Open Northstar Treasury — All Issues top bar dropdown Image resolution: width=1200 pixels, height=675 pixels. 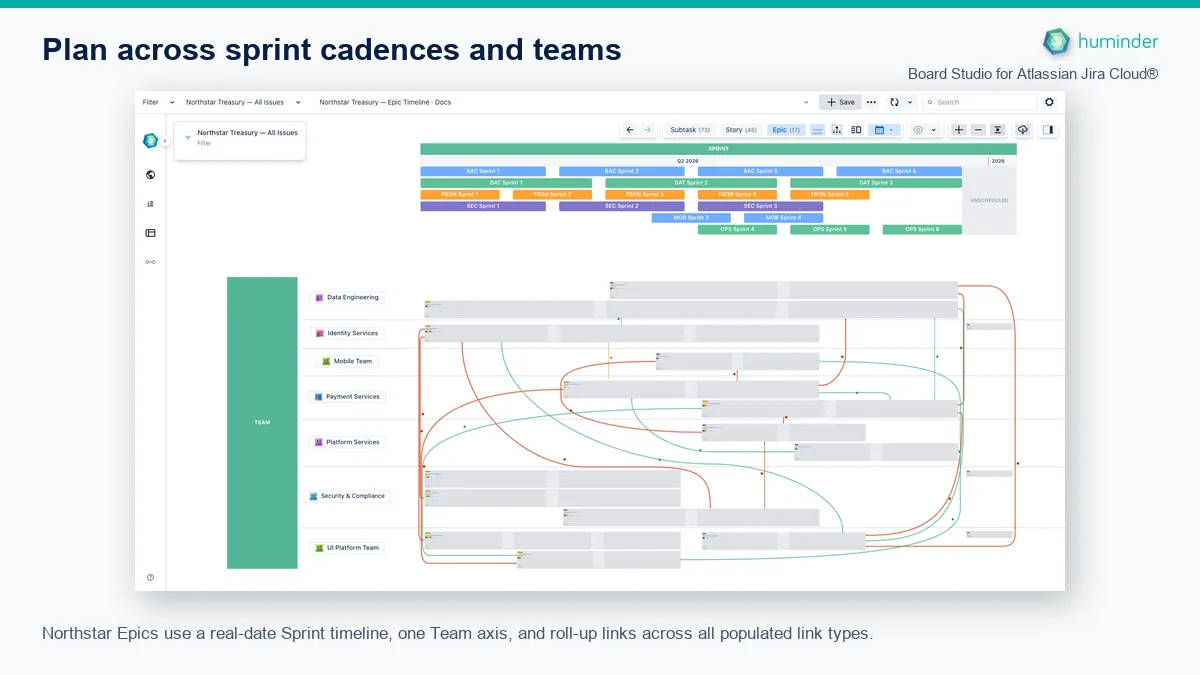click(x=243, y=102)
